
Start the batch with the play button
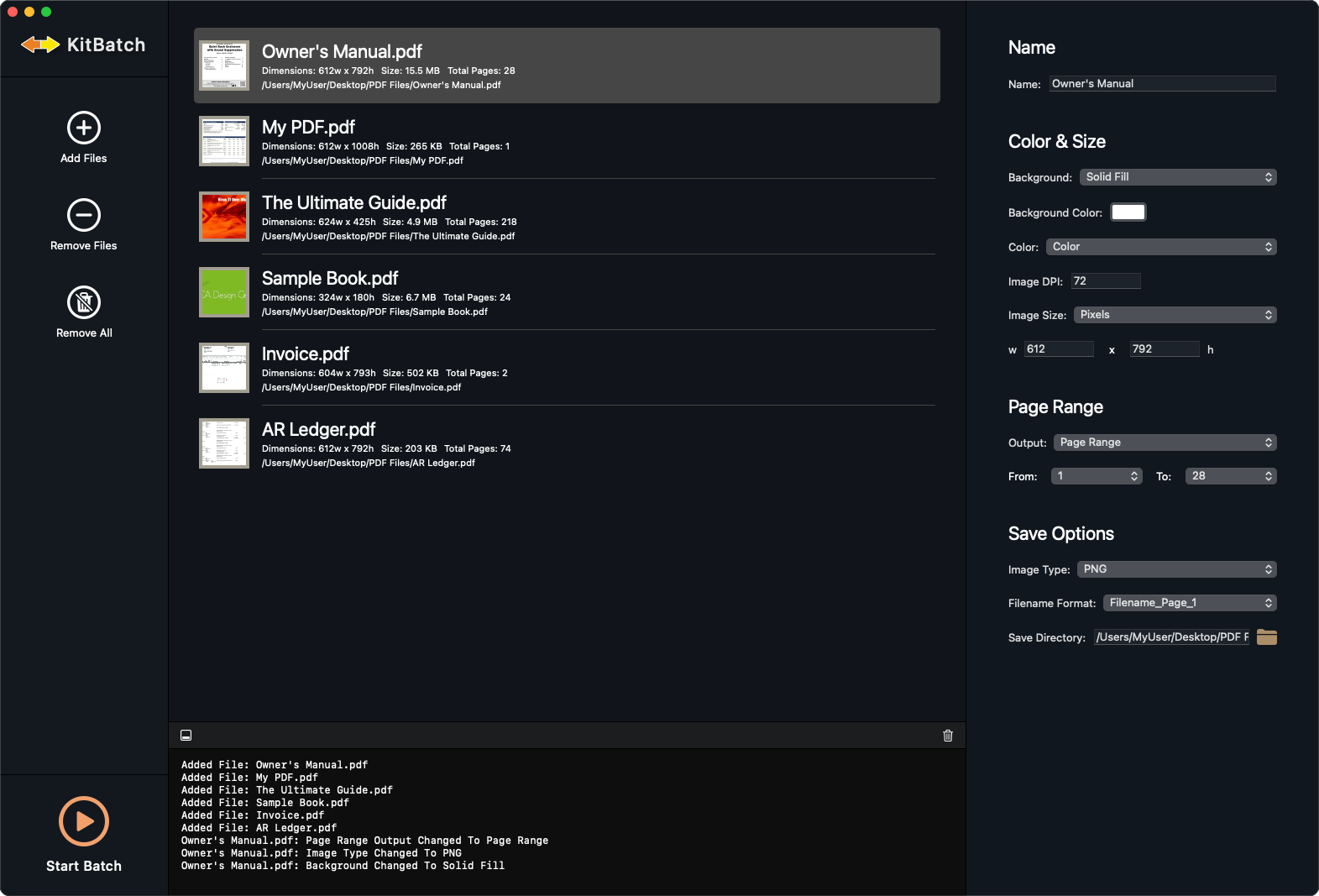click(84, 821)
